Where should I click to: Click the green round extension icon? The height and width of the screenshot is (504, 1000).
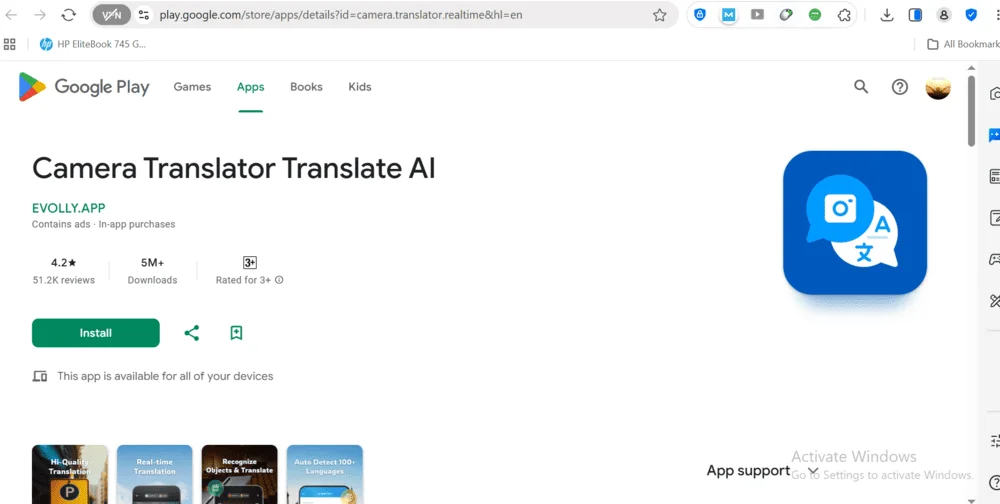(814, 15)
